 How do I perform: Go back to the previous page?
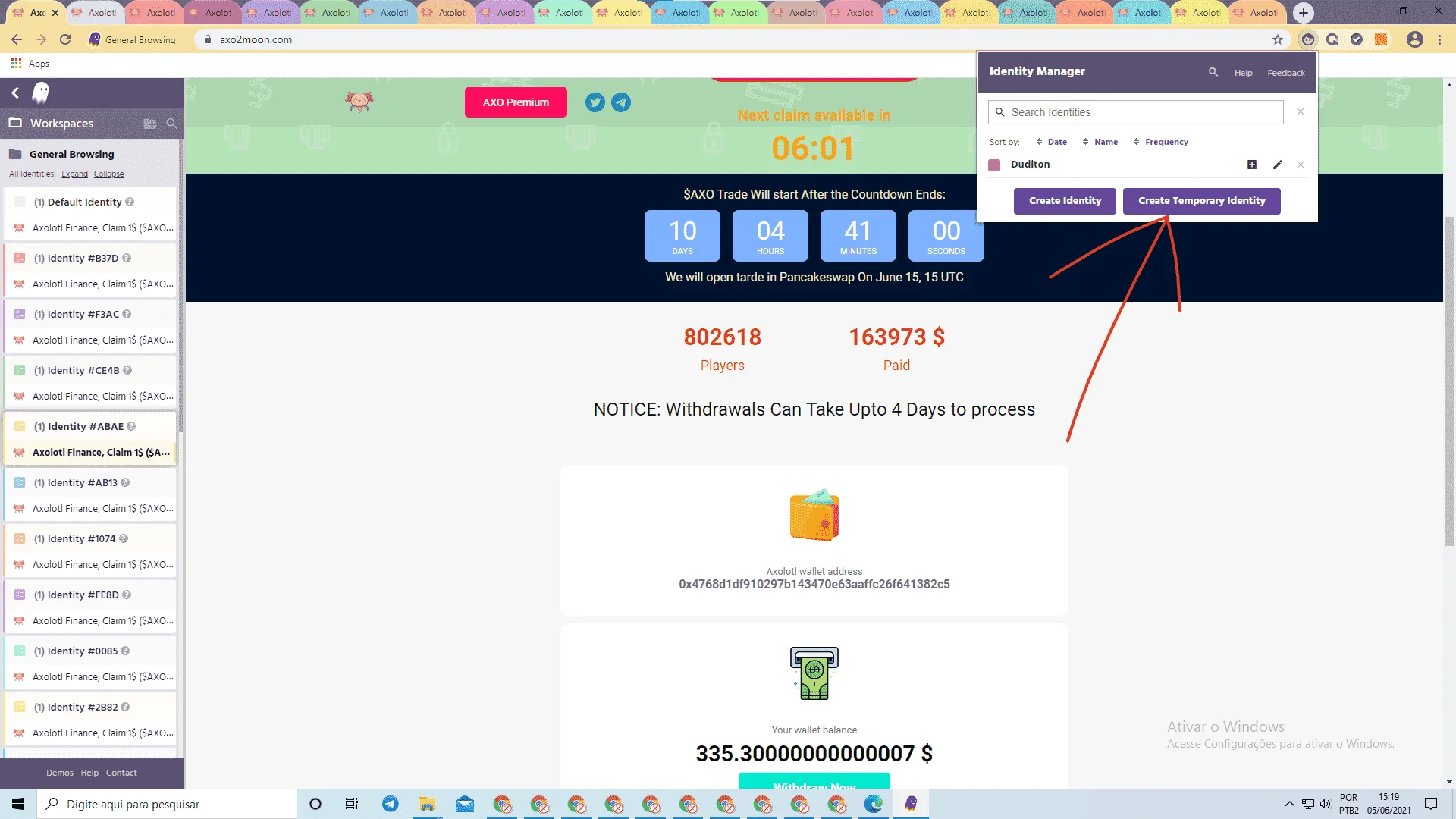pos(17,39)
